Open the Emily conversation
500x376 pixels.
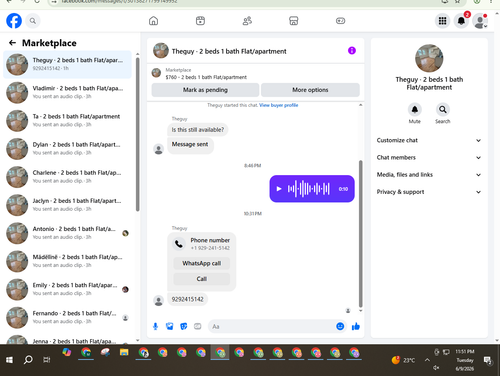pos(67,289)
